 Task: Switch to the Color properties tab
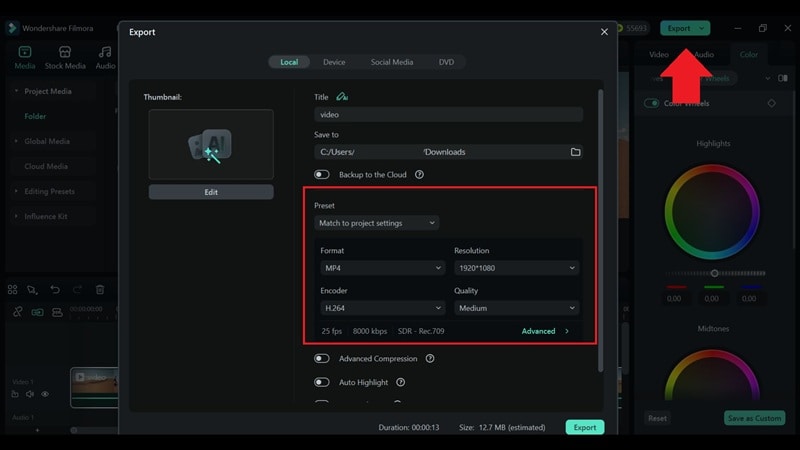click(x=748, y=54)
